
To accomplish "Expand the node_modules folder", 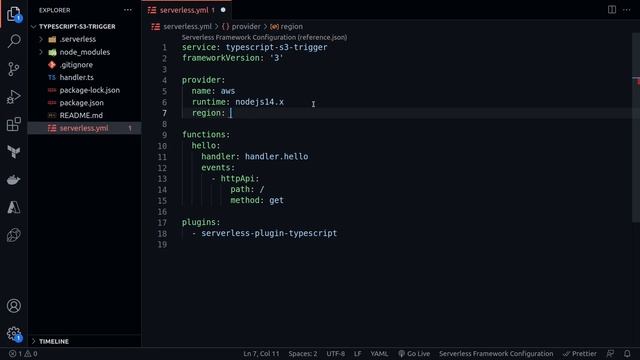I will tap(41, 52).
